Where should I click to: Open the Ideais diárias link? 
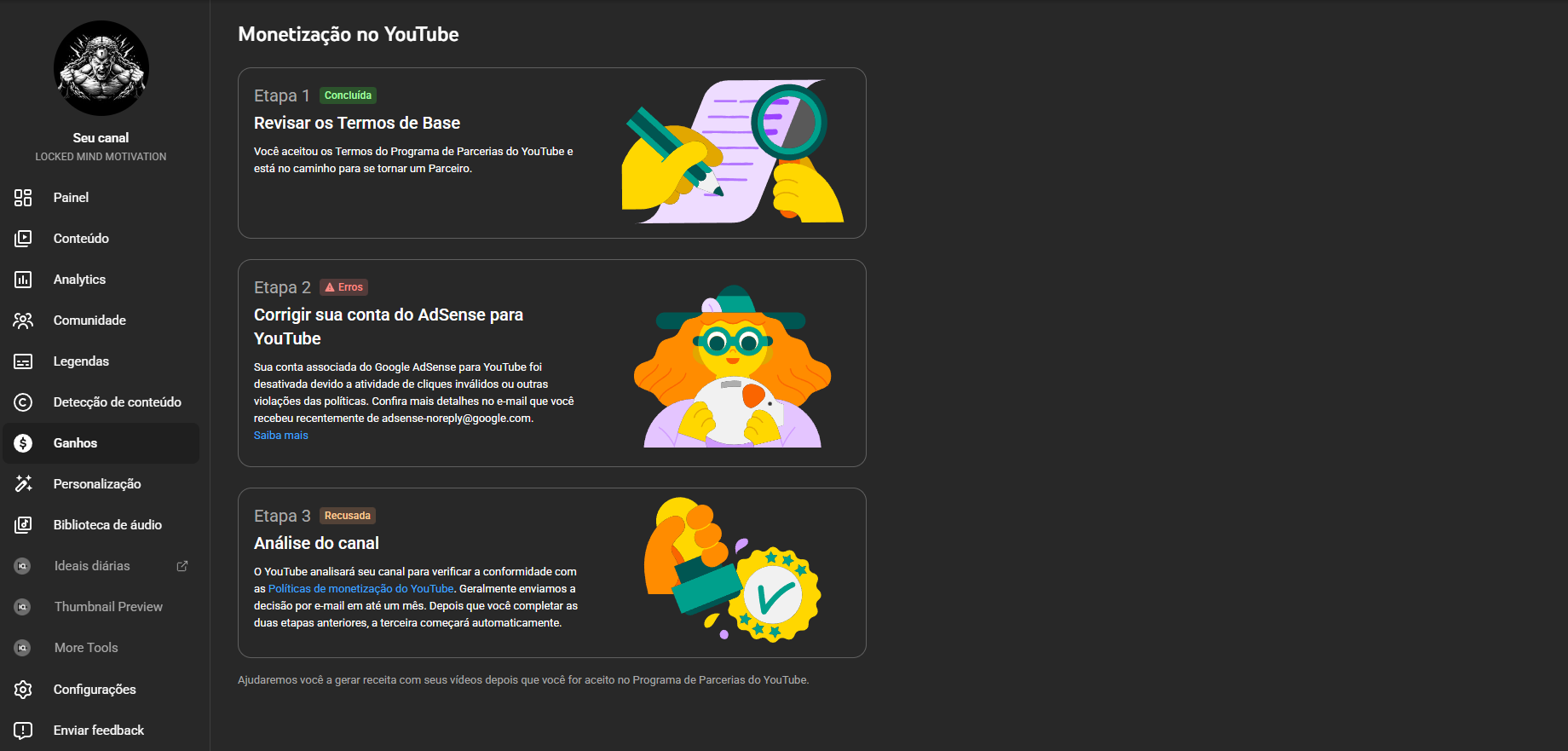point(101,566)
